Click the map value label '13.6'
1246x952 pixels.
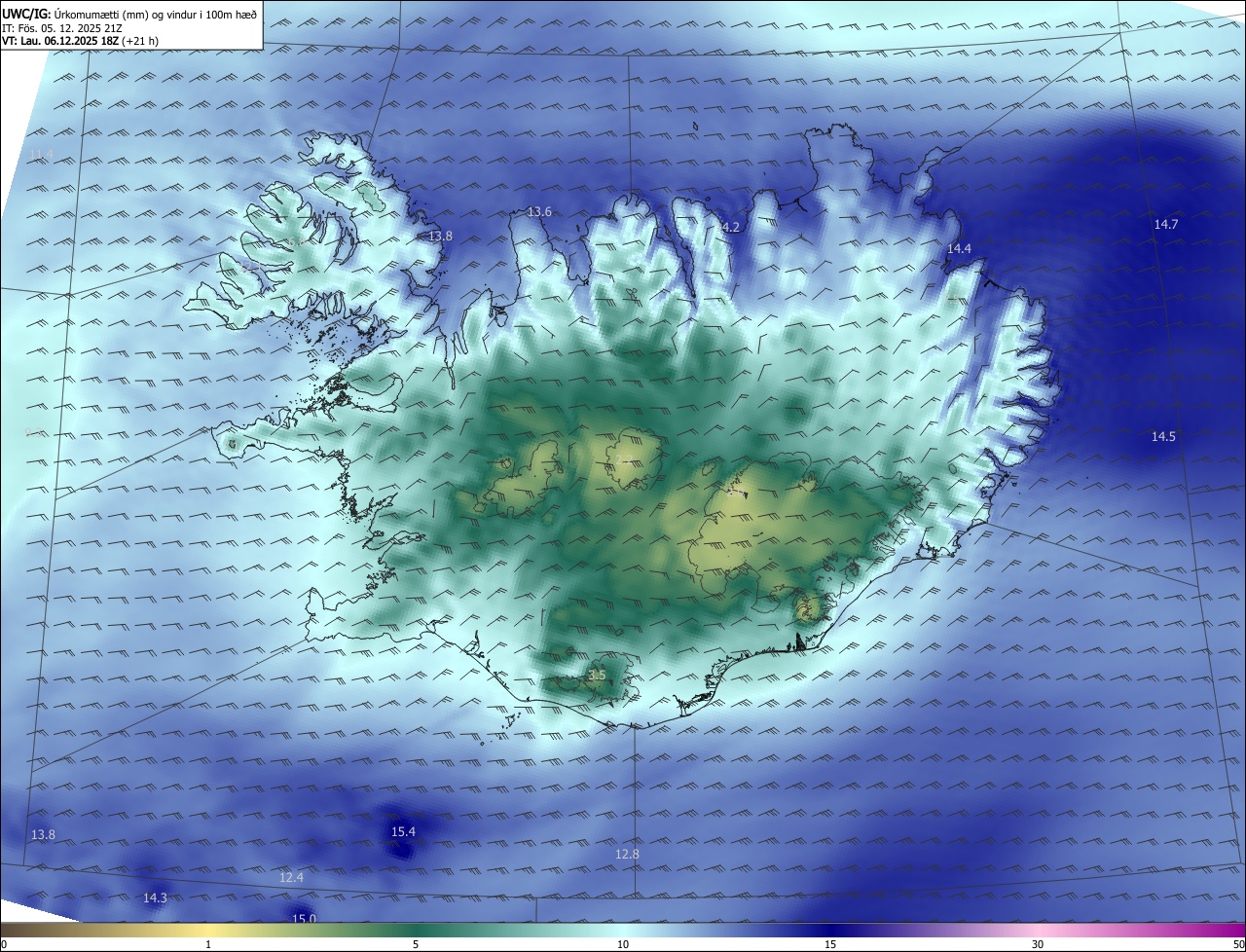(539, 212)
